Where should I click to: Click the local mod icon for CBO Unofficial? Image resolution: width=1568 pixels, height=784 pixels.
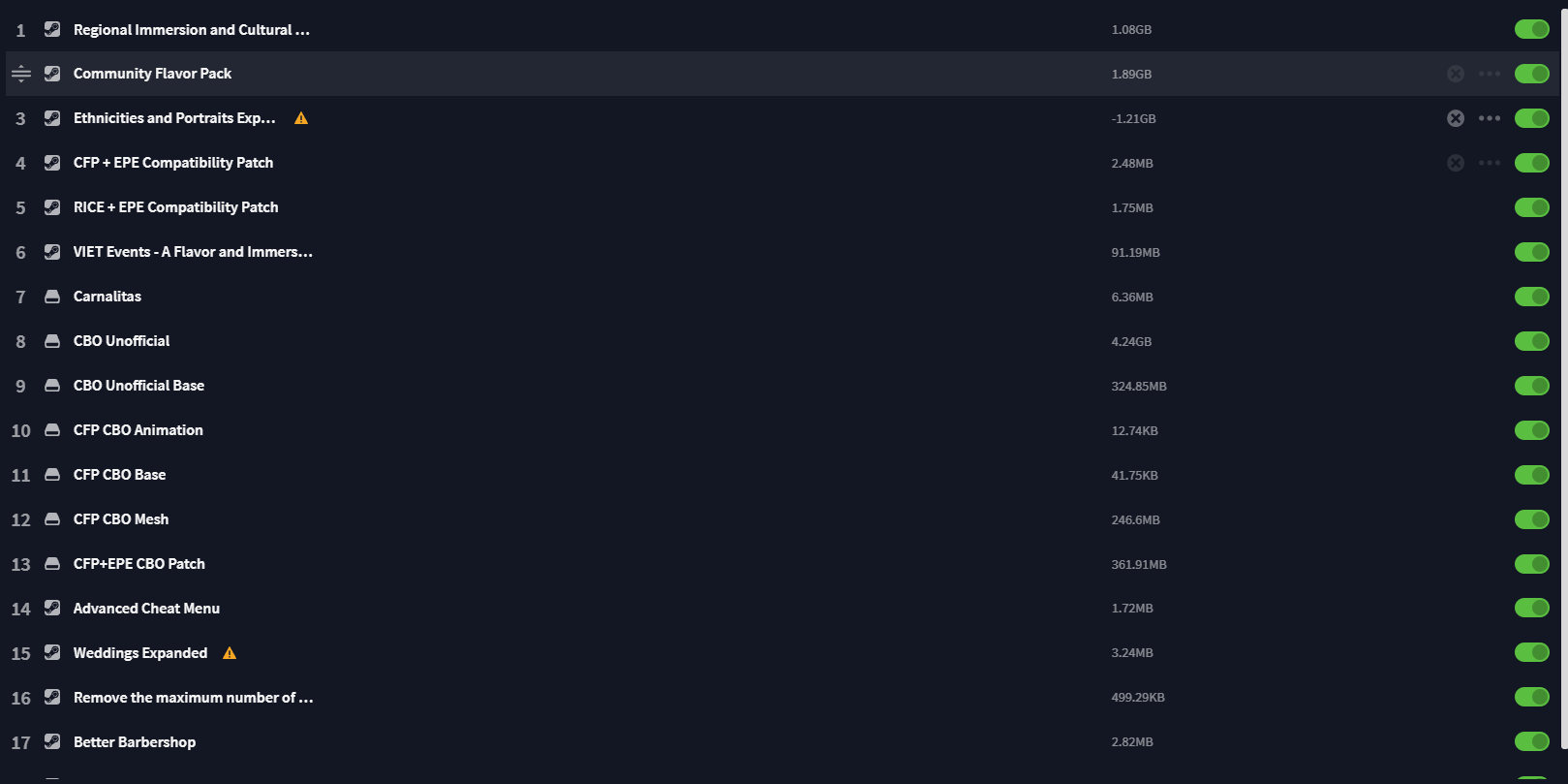pyautogui.click(x=52, y=341)
